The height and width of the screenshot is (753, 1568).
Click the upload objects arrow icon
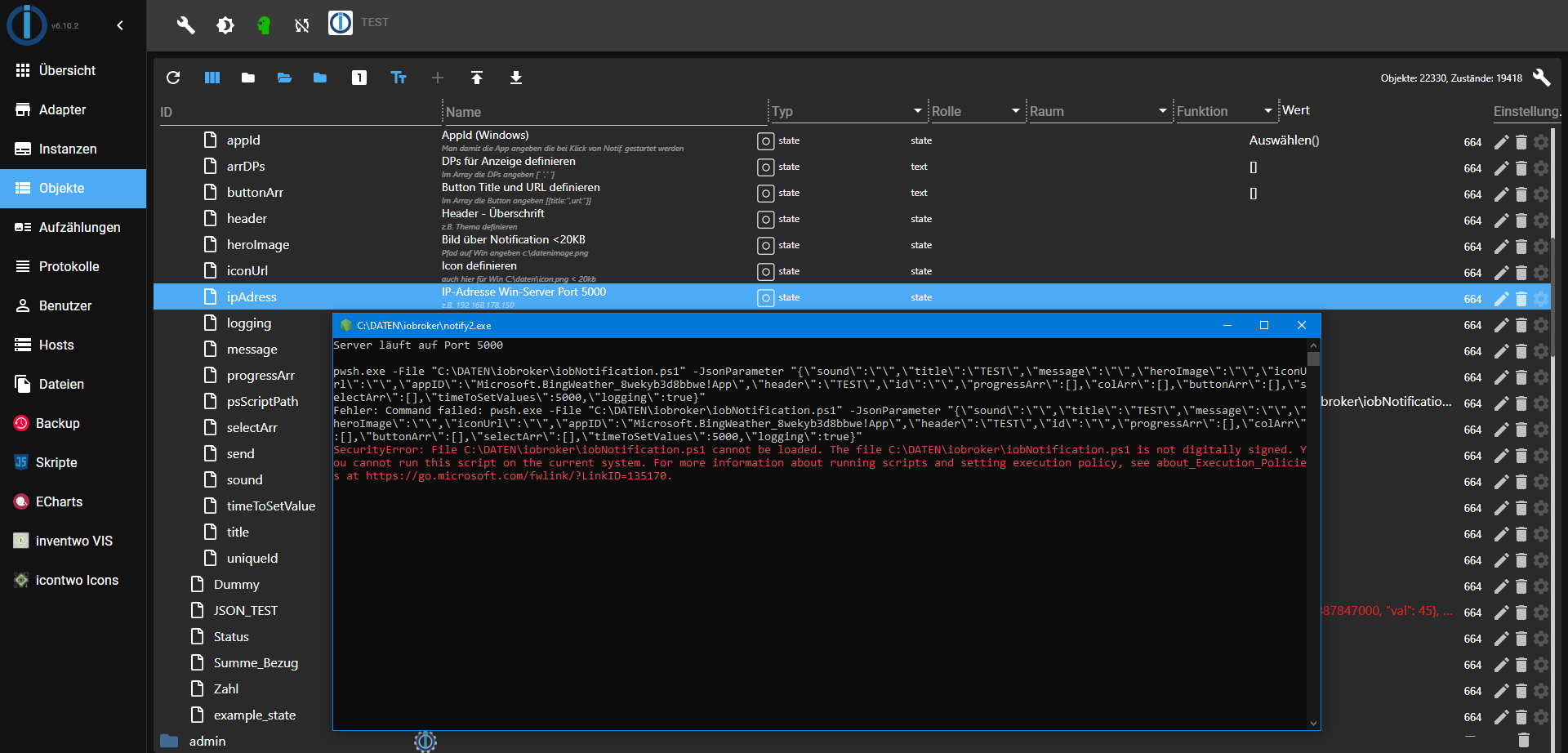477,78
